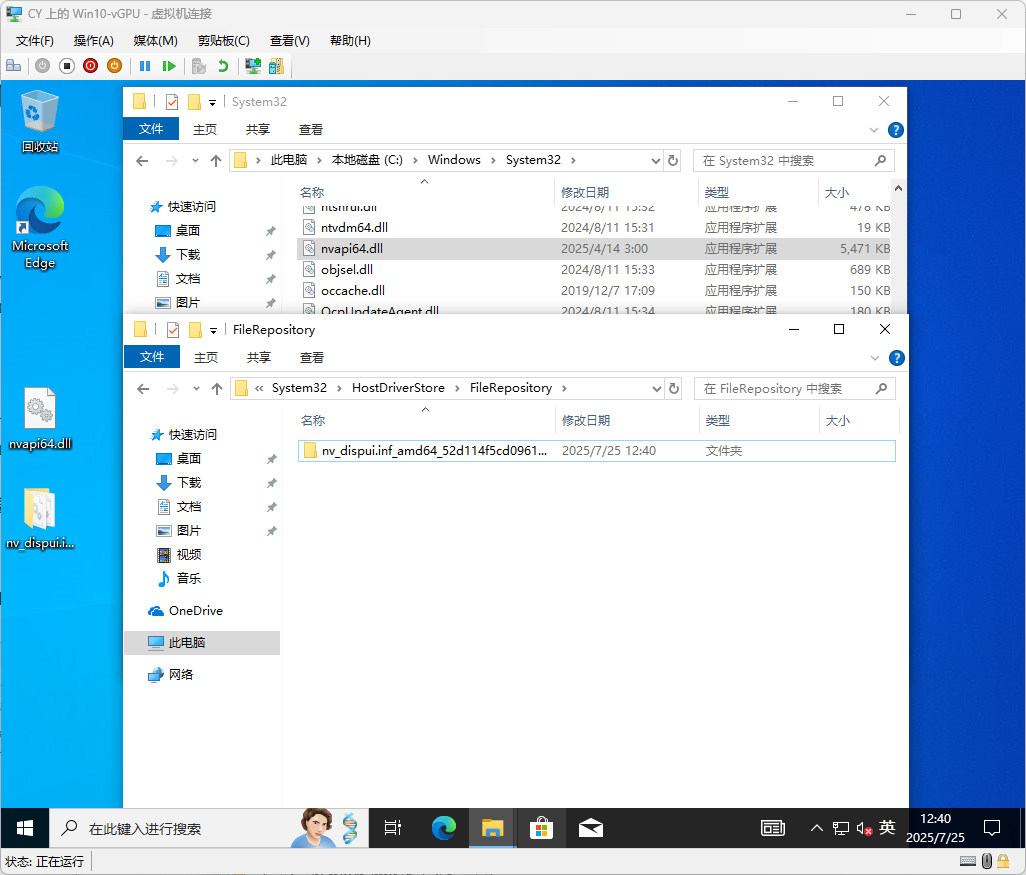Expand the ribbon chevron in FileRepository window
1026x875 pixels.
tap(876, 358)
